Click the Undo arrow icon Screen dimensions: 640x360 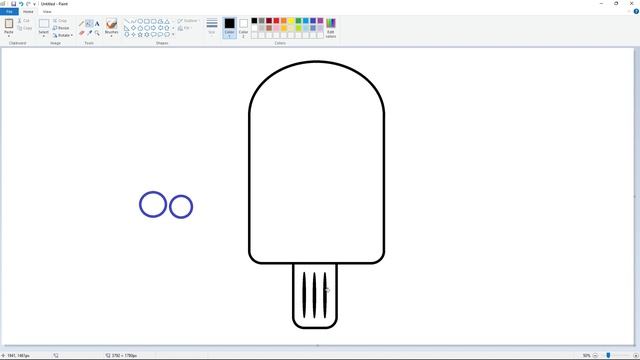(21, 4)
